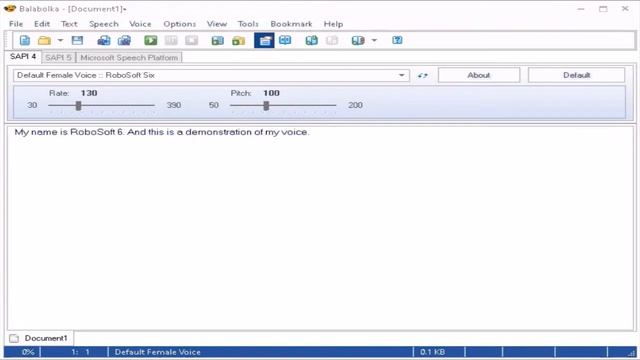Screen dimensions: 640x360
Task: Open the Options menu
Action: tap(180, 24)
